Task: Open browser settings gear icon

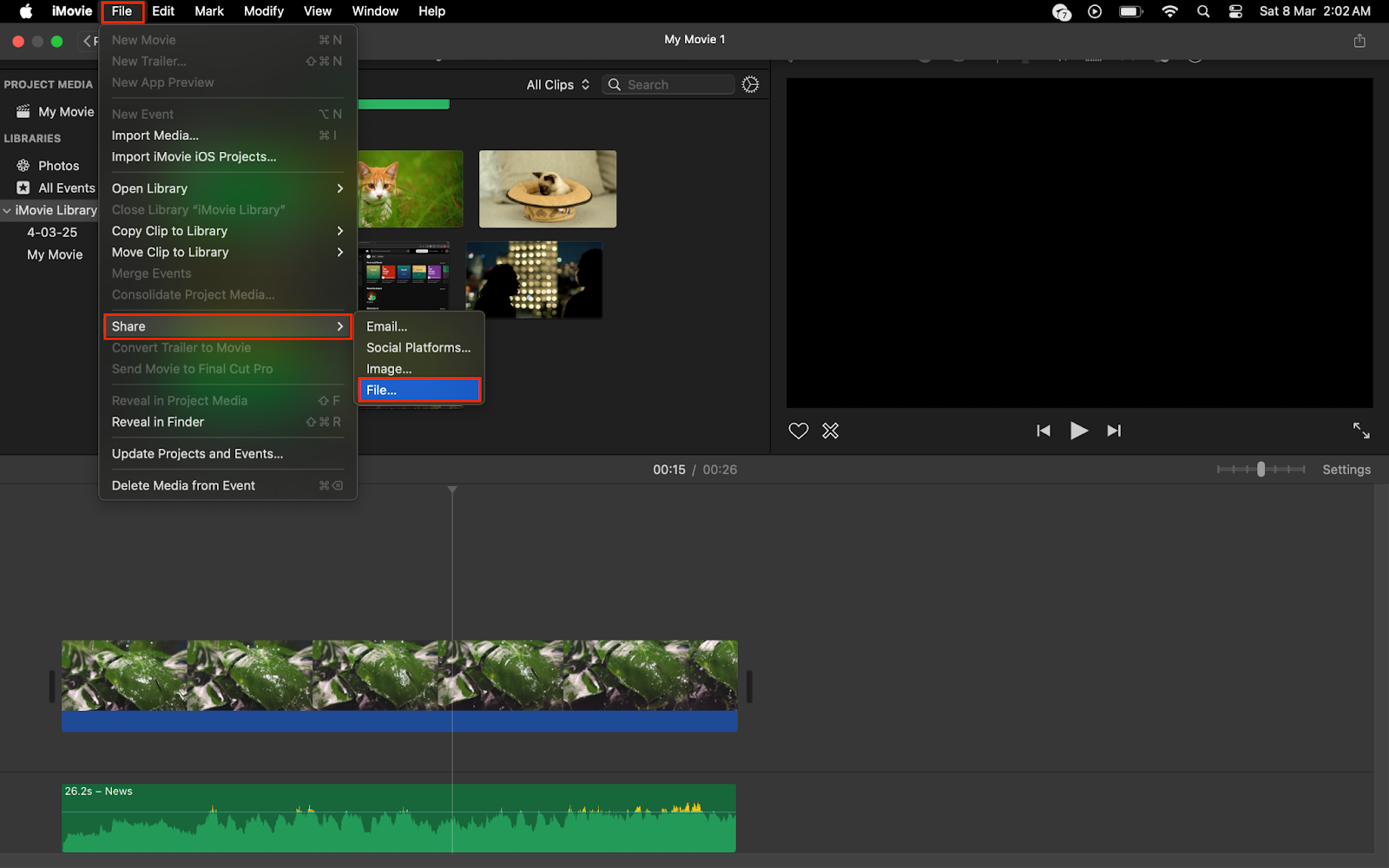Action: coord(751,84)
